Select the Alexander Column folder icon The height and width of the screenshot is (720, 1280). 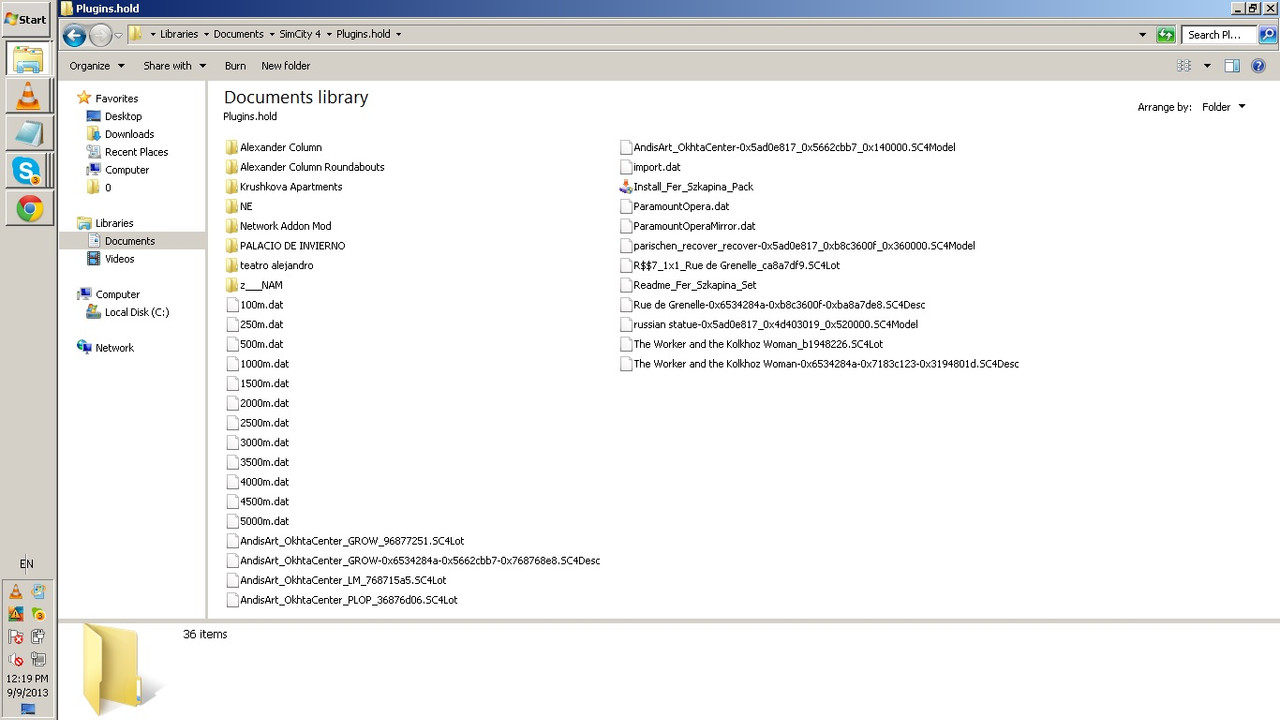tap(232, 147)
